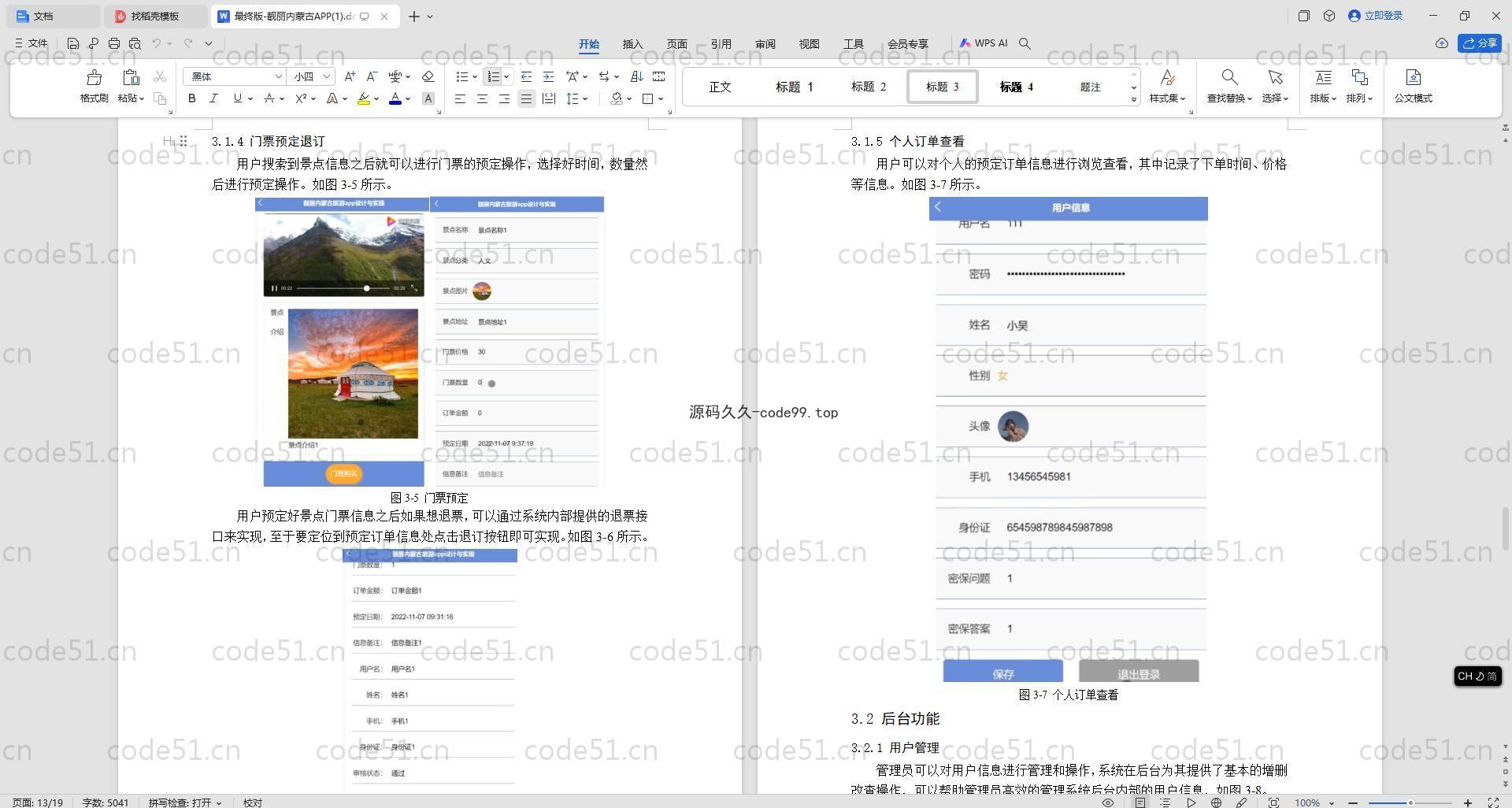Viewport: 1512px width, 808px height.
Task: Expand the quick access toolbar customize arrow
Action: tap(209, 43)
